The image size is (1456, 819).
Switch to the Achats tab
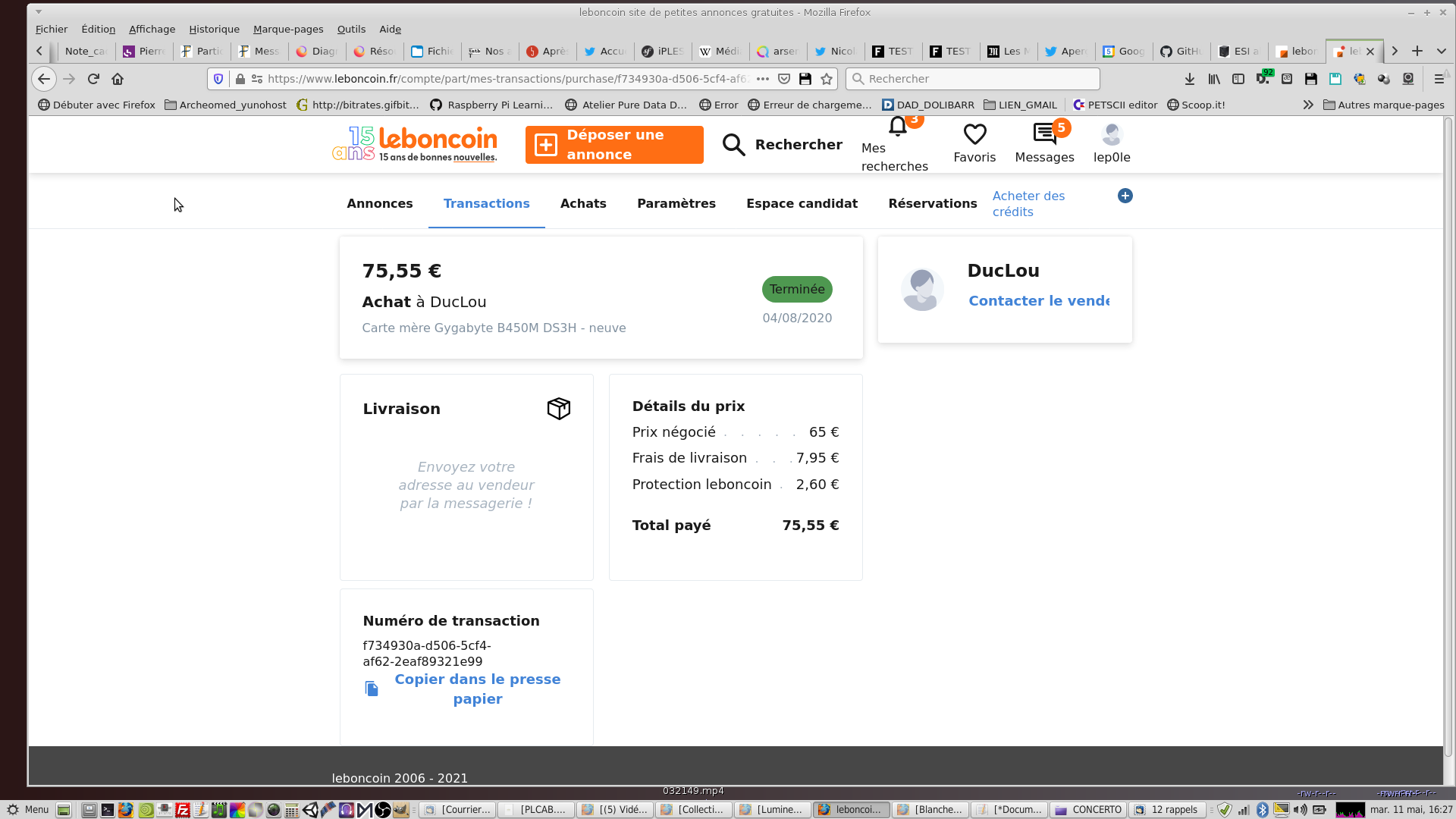pos(583,203)
